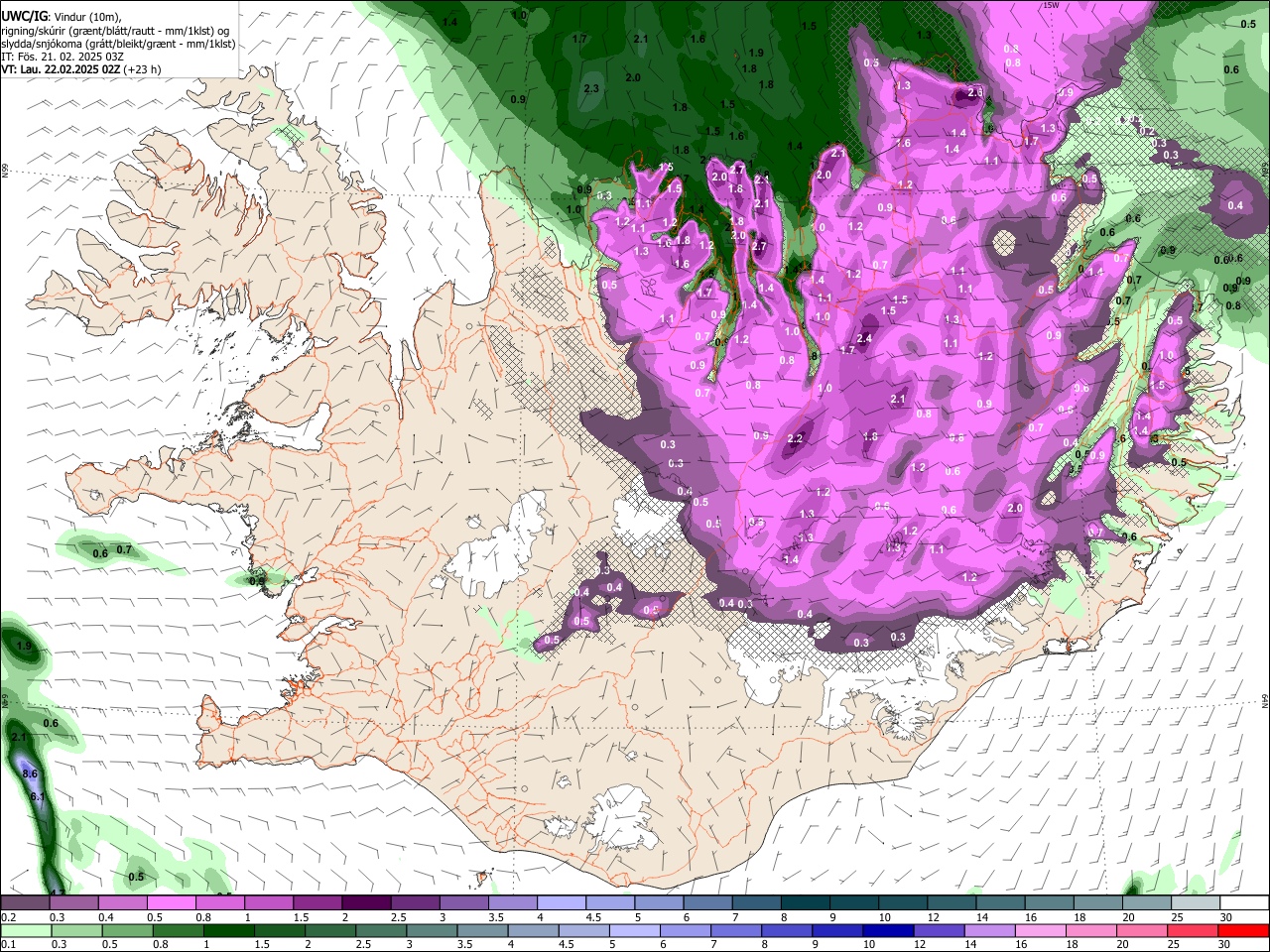This screenshot has height=952, width=1270.
Task: Click the 0.7 value in the small western green patch
Action: tap(124, 549)
